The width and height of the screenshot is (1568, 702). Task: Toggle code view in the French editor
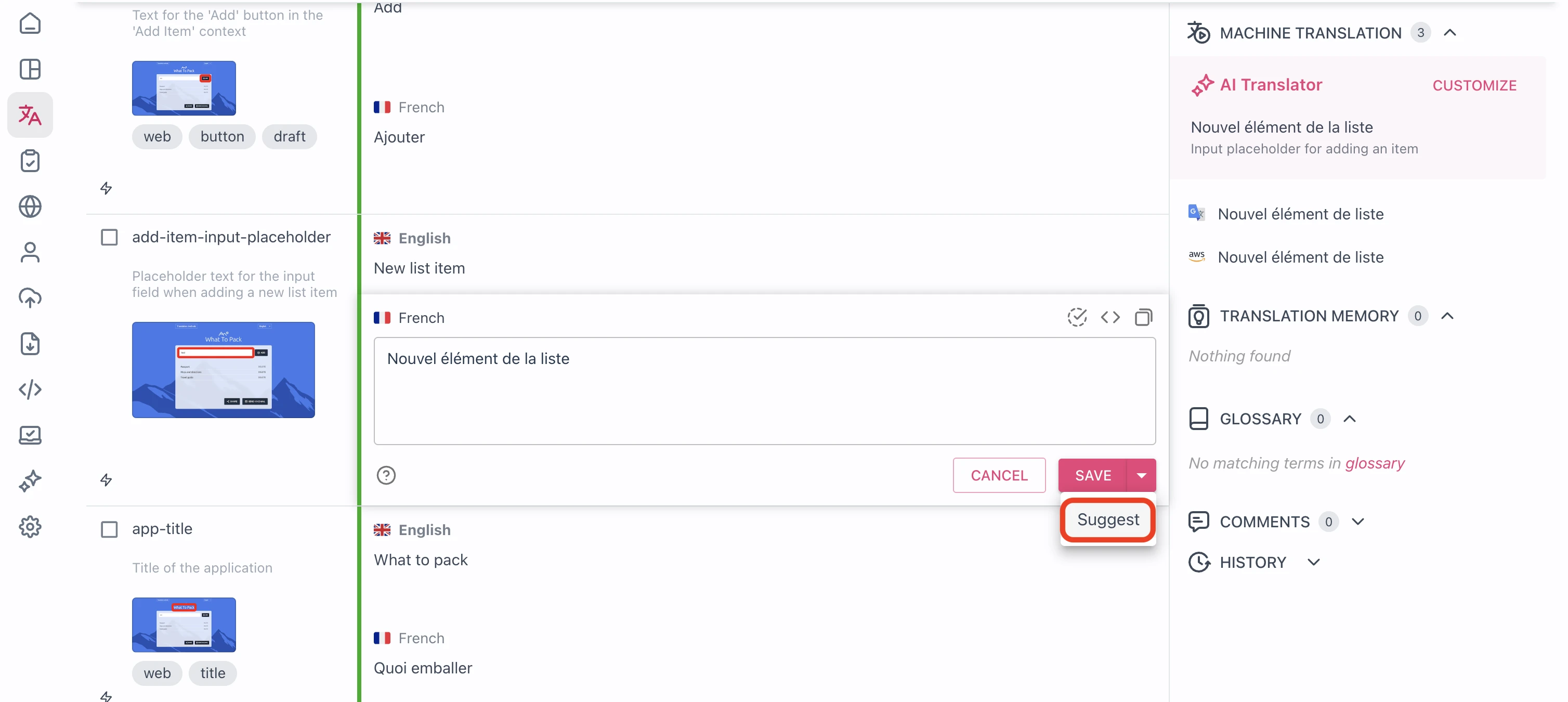click(x=1111, y=317)
